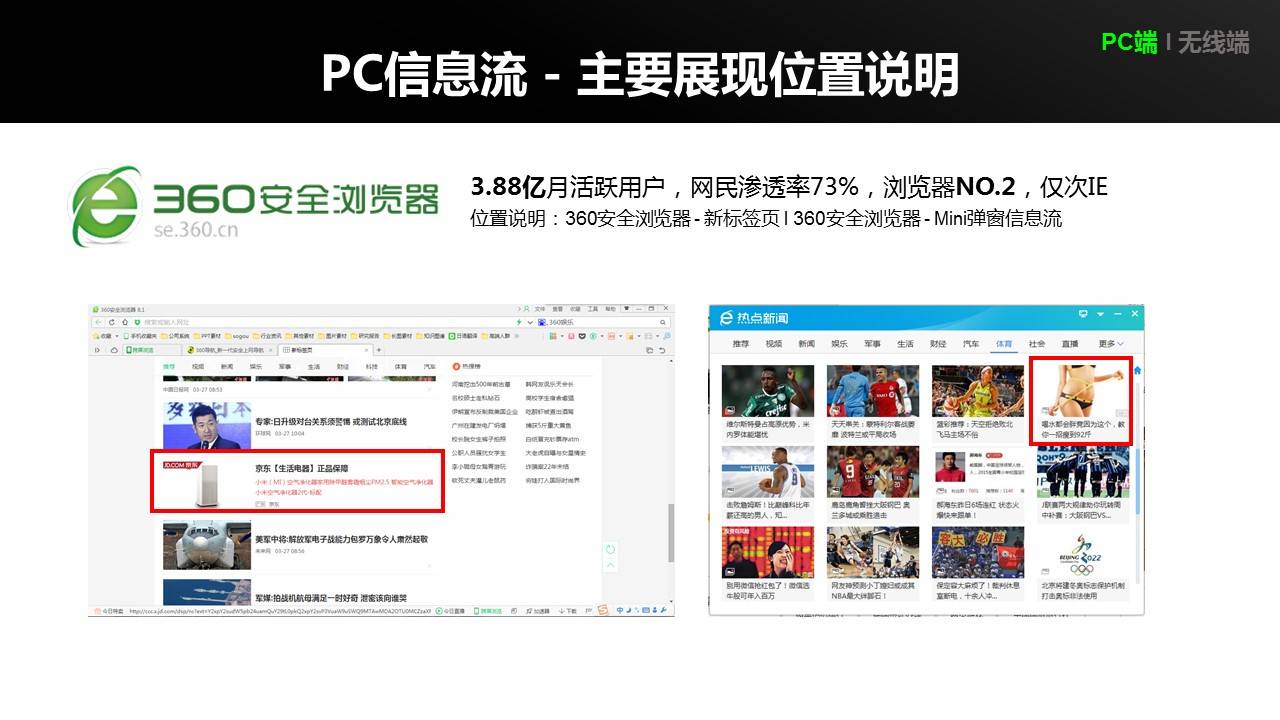The image size is (1280, 720).
Task: Click the back arrow in browser toolbar
Action: 97,322
